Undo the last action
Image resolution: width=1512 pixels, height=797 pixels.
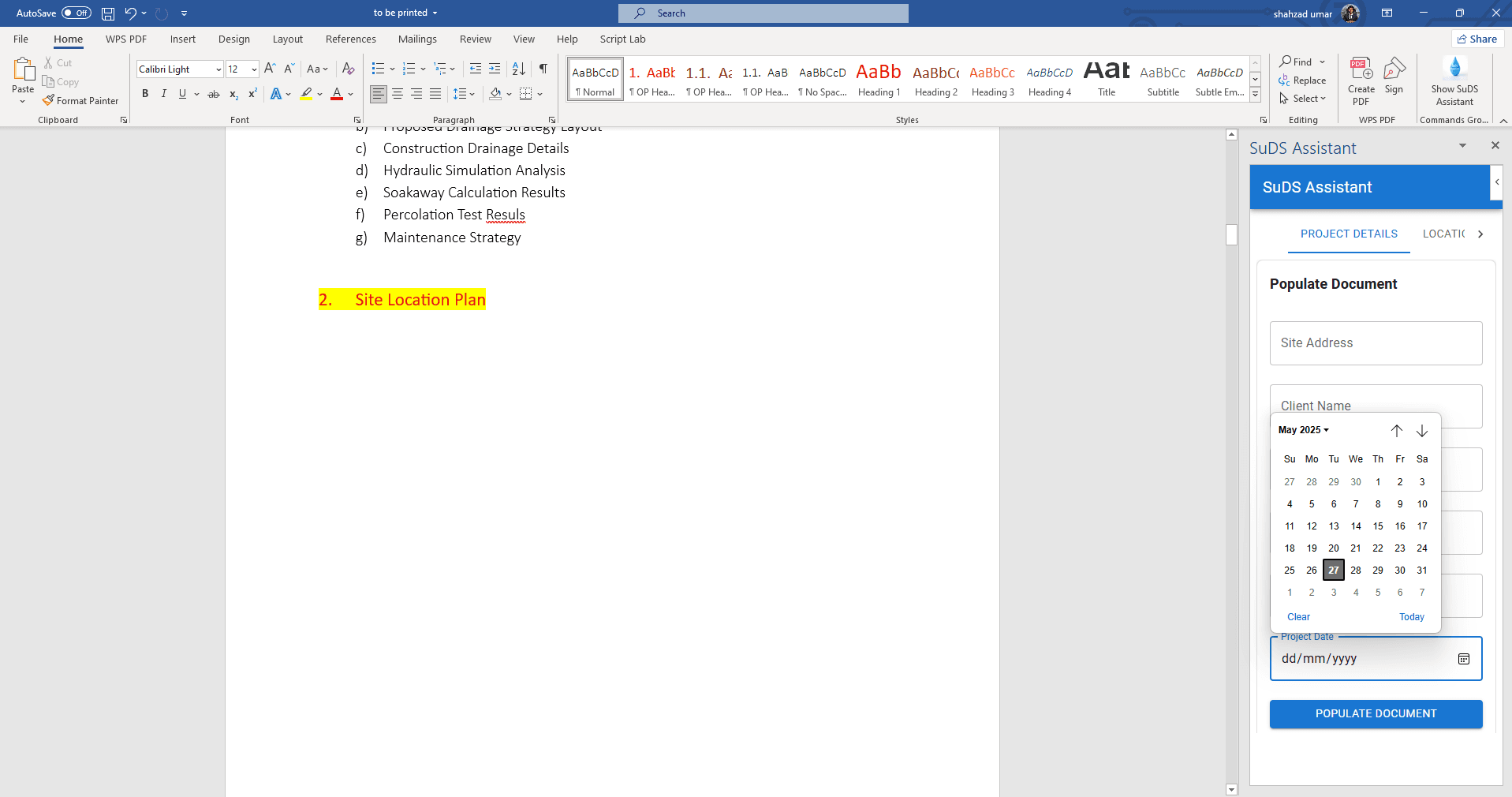(130, 13)
